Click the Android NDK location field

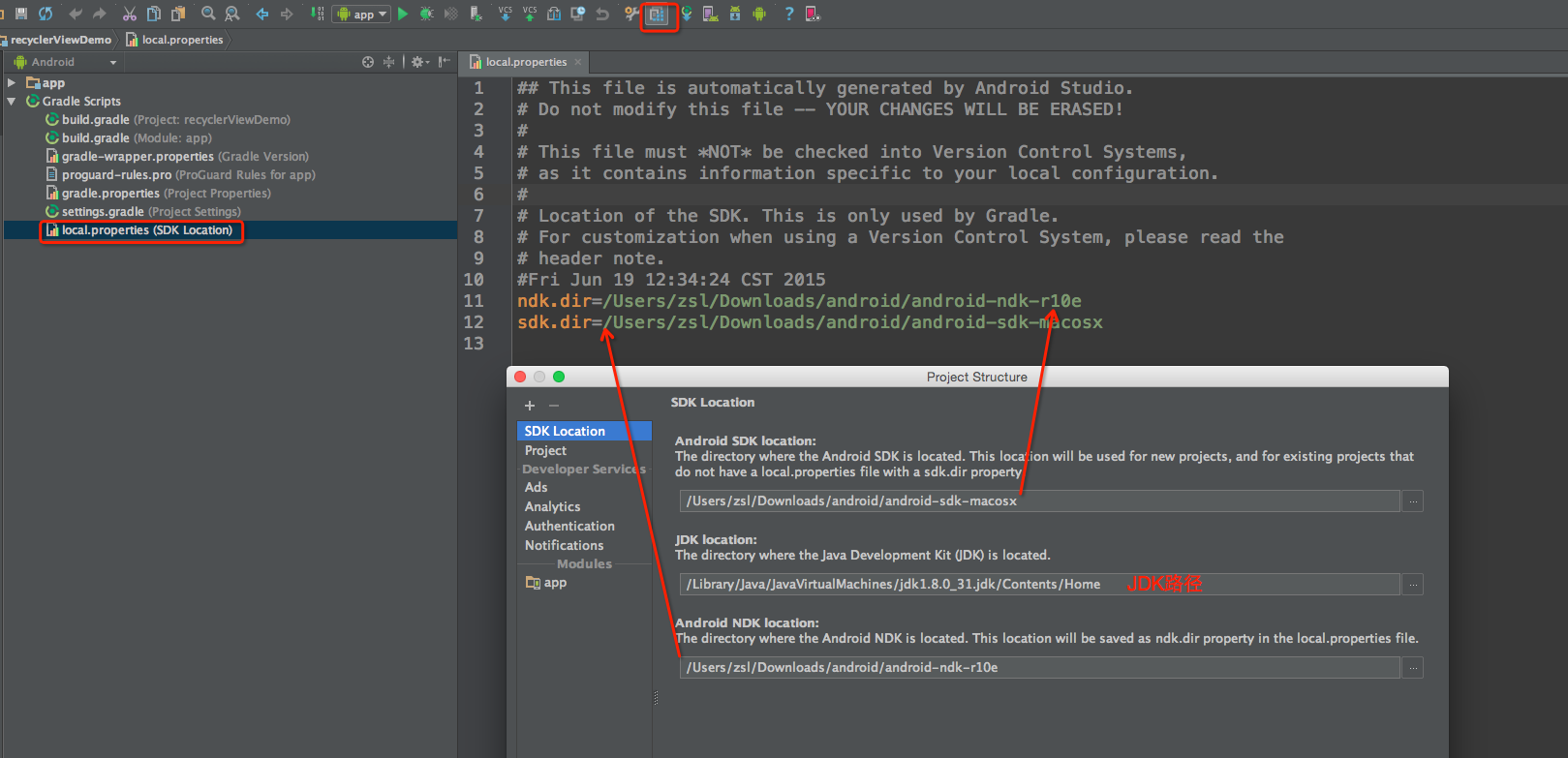(x=1039, y=668)
